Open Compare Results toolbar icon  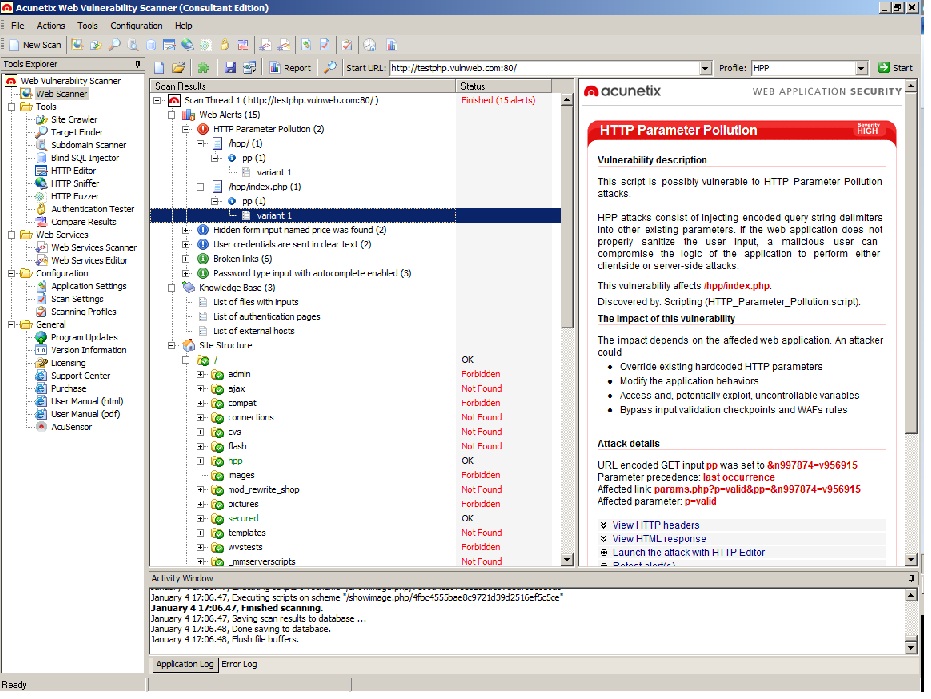point(243,45)
